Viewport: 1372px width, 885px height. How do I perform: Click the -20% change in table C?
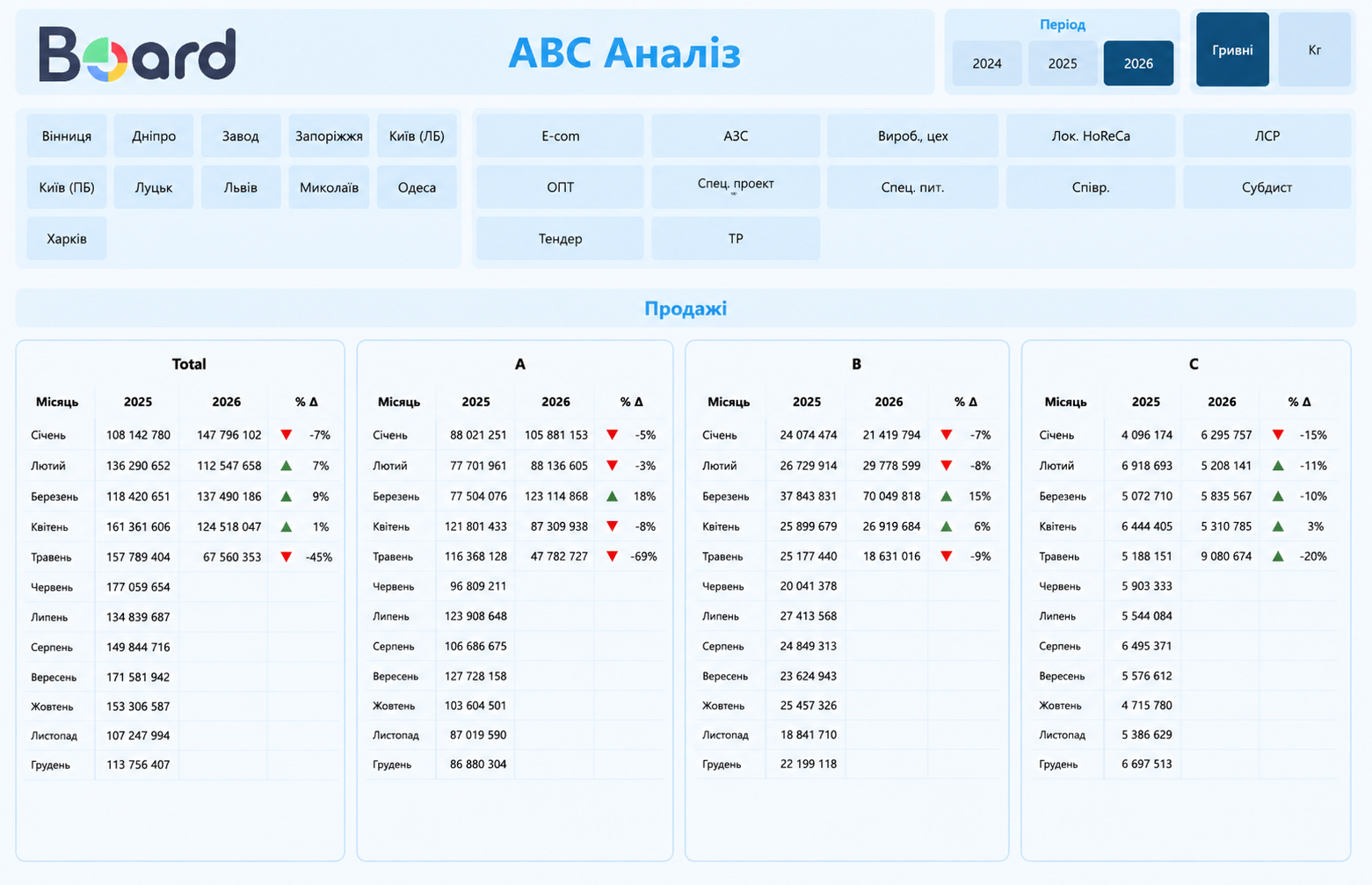(x=1313, y=556)
